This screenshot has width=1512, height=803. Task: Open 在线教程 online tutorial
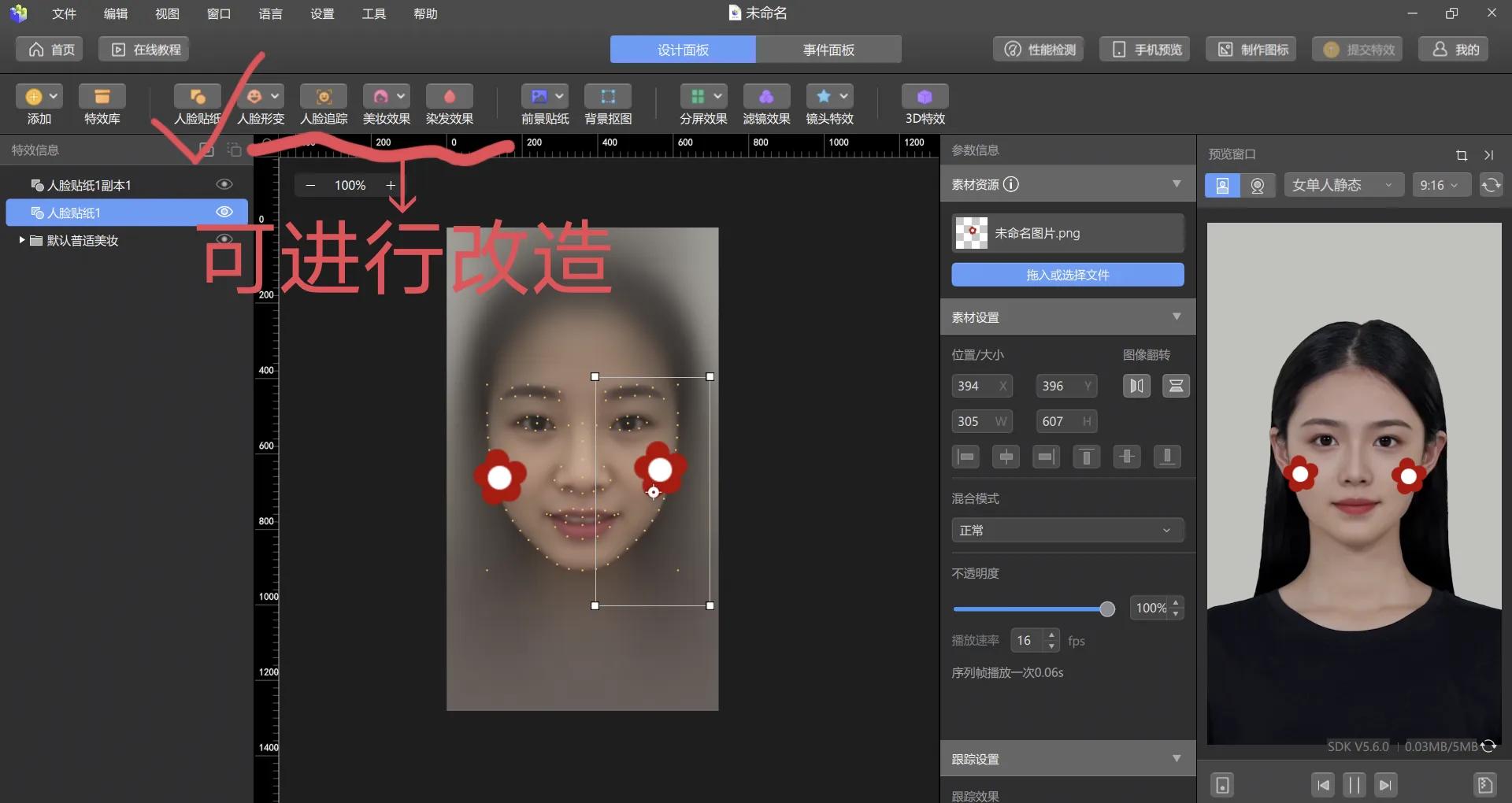(x=143, y=49)
